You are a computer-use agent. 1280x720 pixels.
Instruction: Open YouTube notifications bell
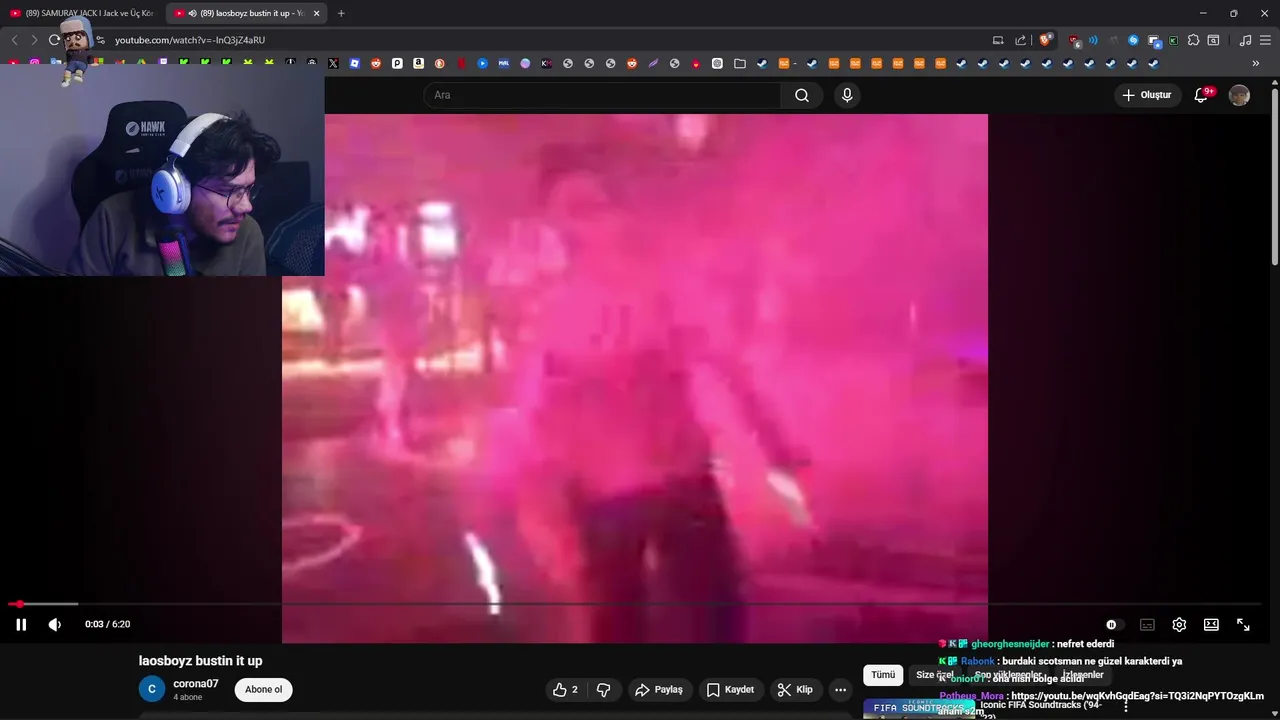click(x=1202, y=95)
